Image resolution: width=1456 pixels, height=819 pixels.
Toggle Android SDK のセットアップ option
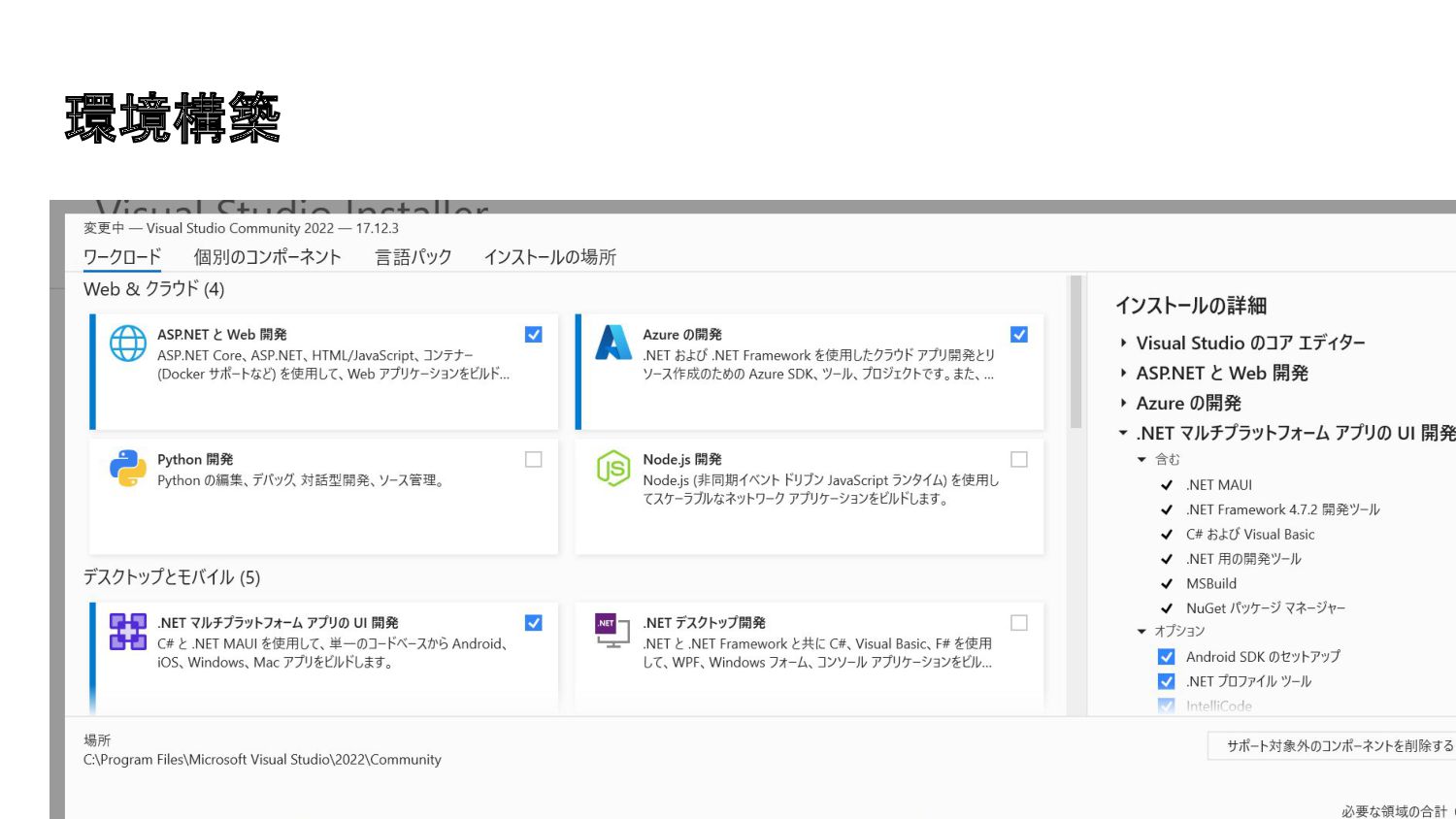pos(1167,657)
